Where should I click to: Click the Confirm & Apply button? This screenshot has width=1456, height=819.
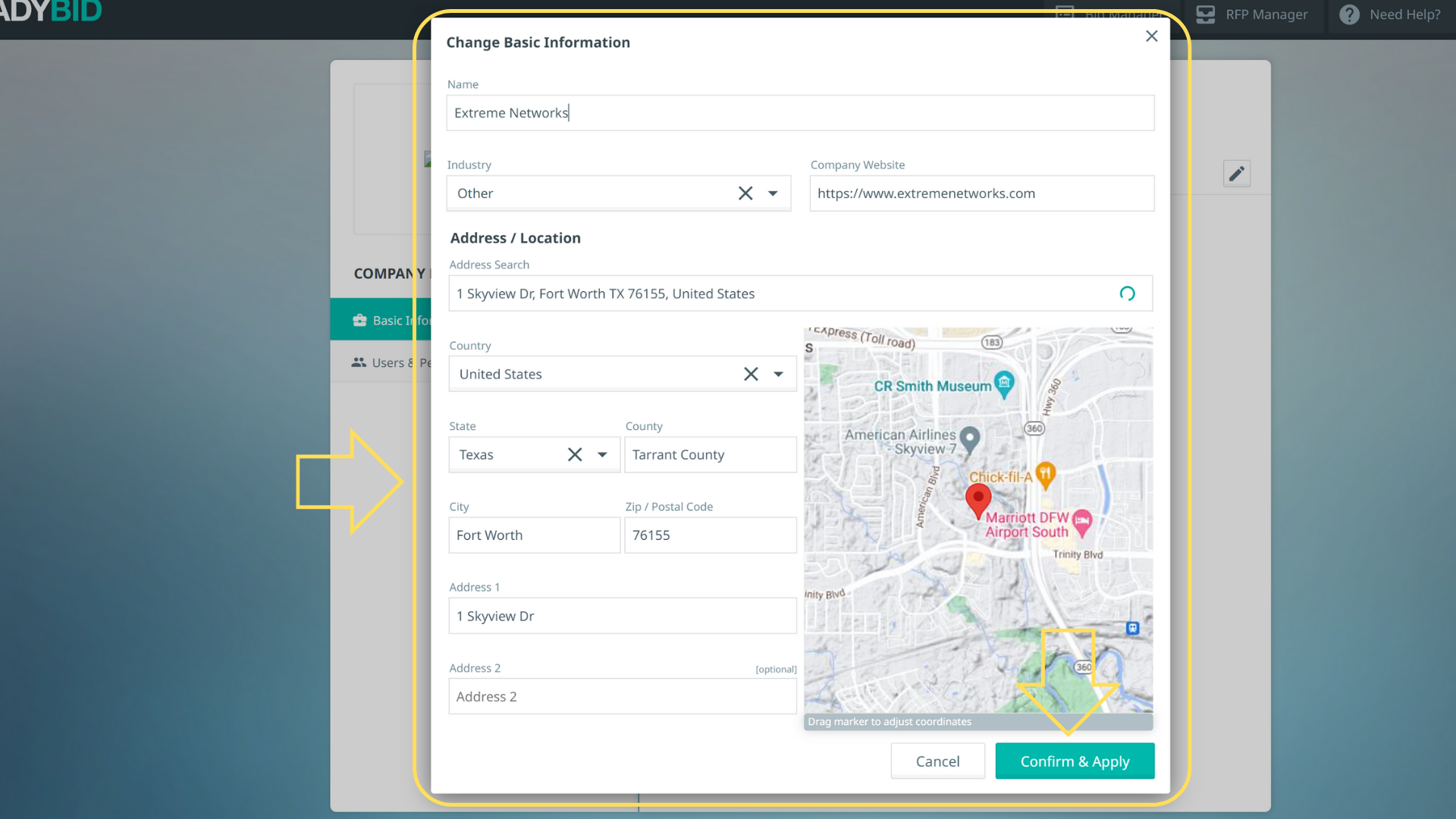(1075, 761)
